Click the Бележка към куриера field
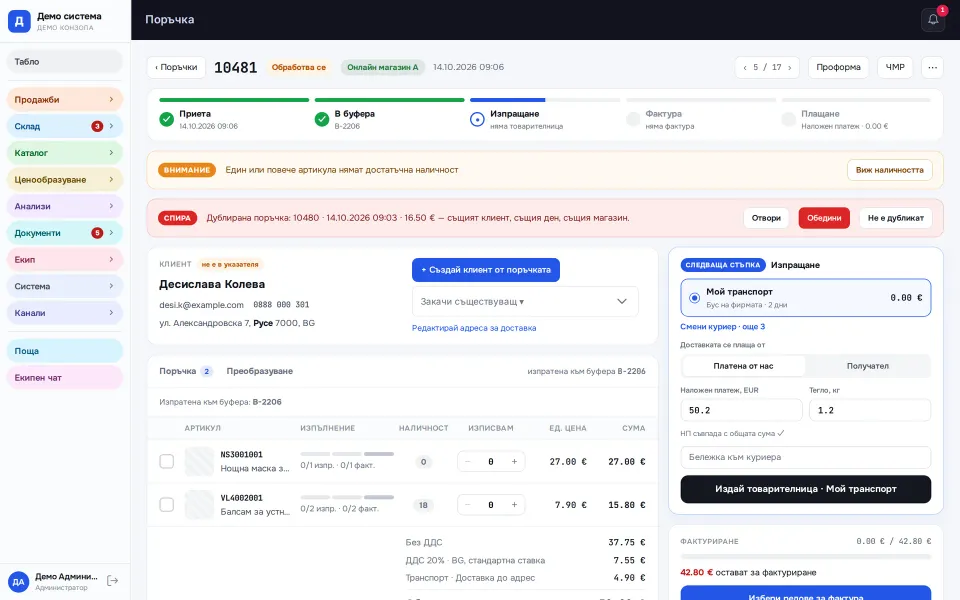 [806, 457]
